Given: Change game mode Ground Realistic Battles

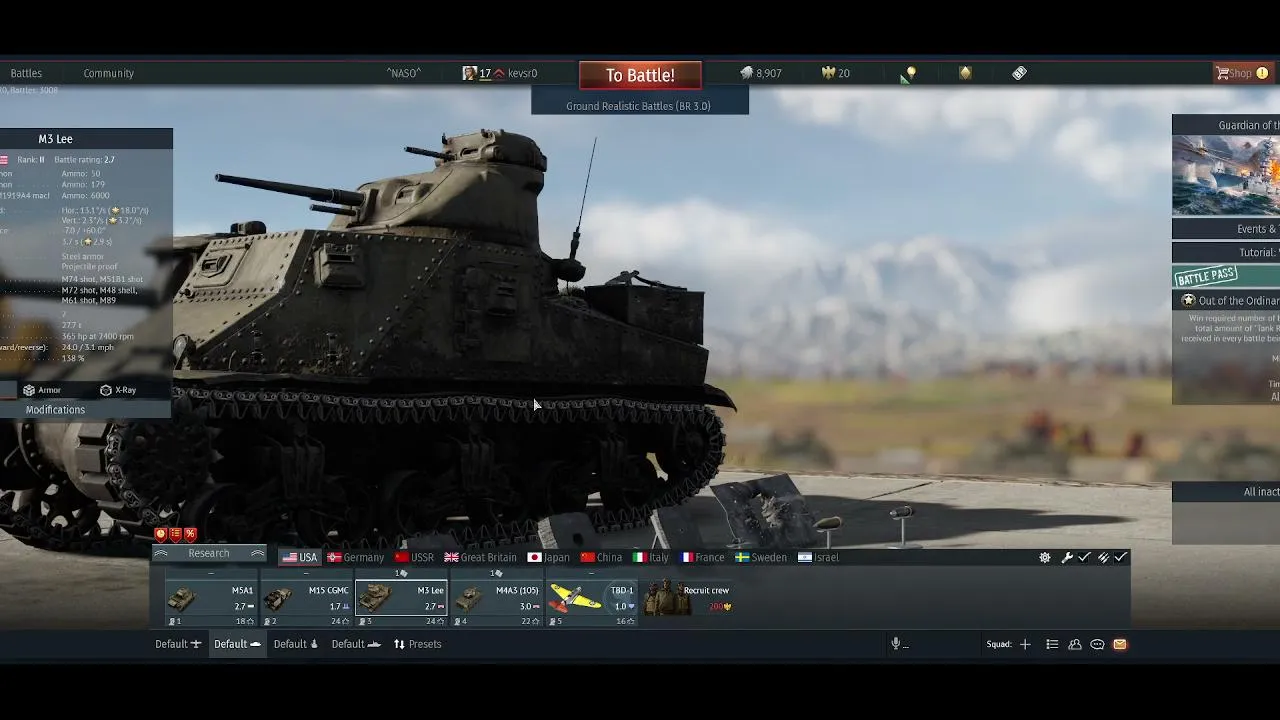Looking at the screenshot, I should click(639, 106).
